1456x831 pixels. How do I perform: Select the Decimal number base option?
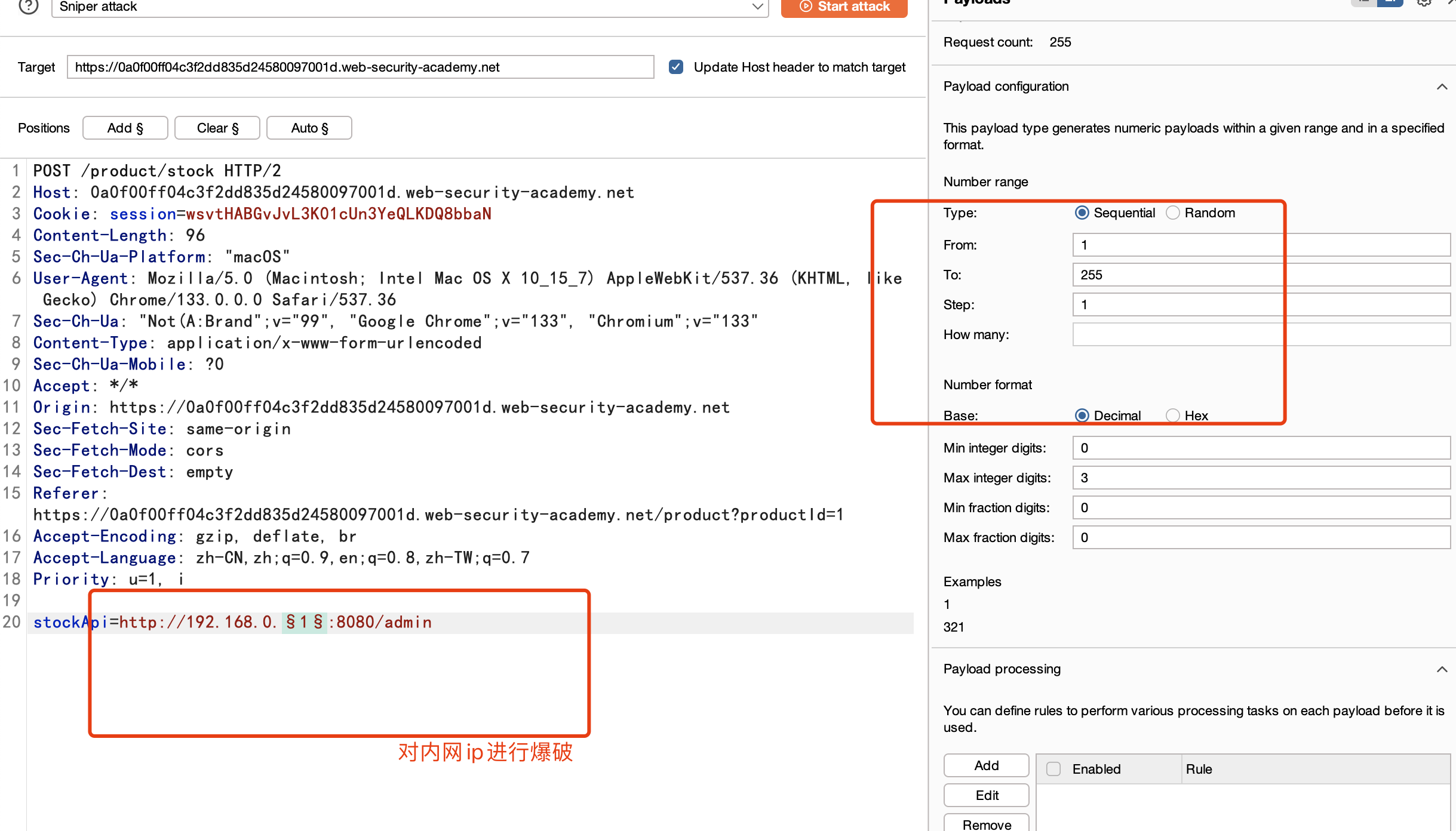pyautogui.click(x=1082, y=415)
